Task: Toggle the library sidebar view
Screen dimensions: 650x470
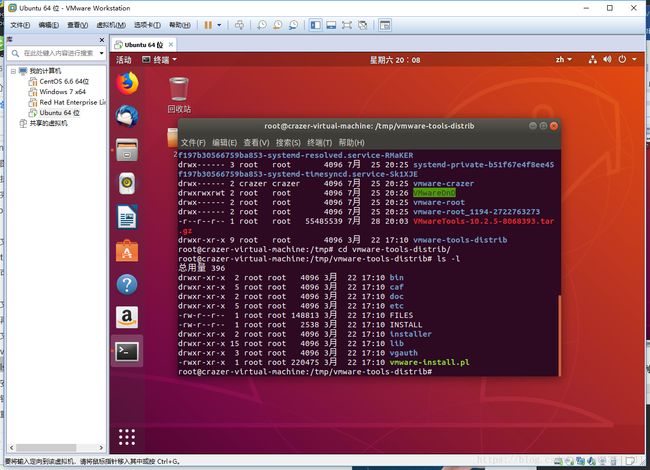Action: (x=315, y=25)
